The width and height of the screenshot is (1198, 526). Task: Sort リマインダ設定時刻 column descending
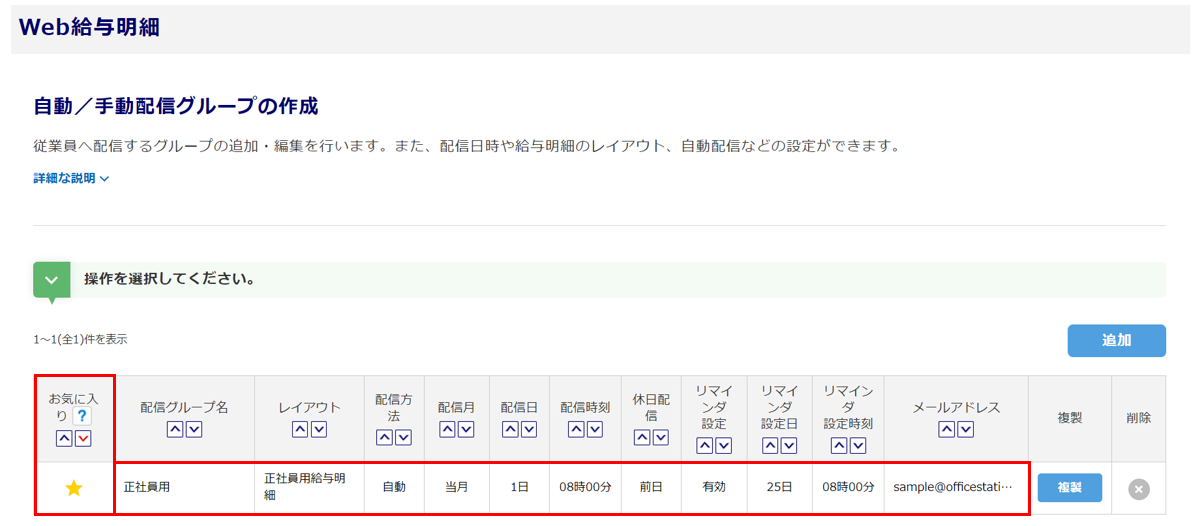(x=857, y=446)
